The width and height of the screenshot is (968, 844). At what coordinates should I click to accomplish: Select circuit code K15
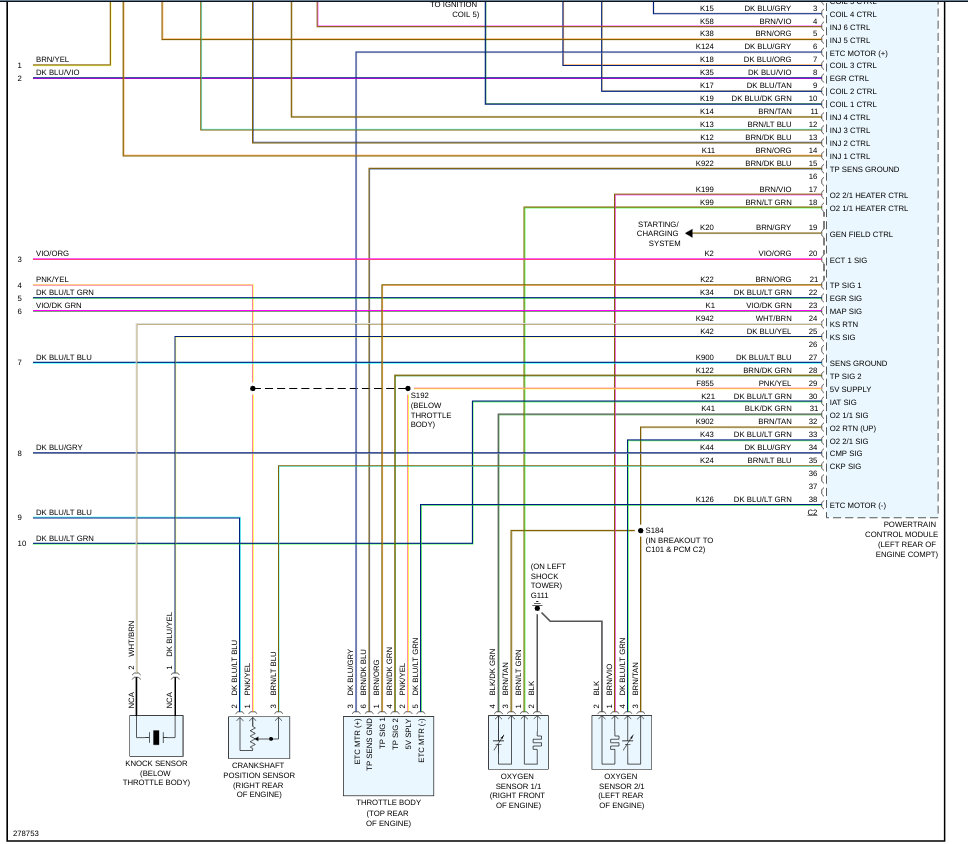(x=706, y=8)
